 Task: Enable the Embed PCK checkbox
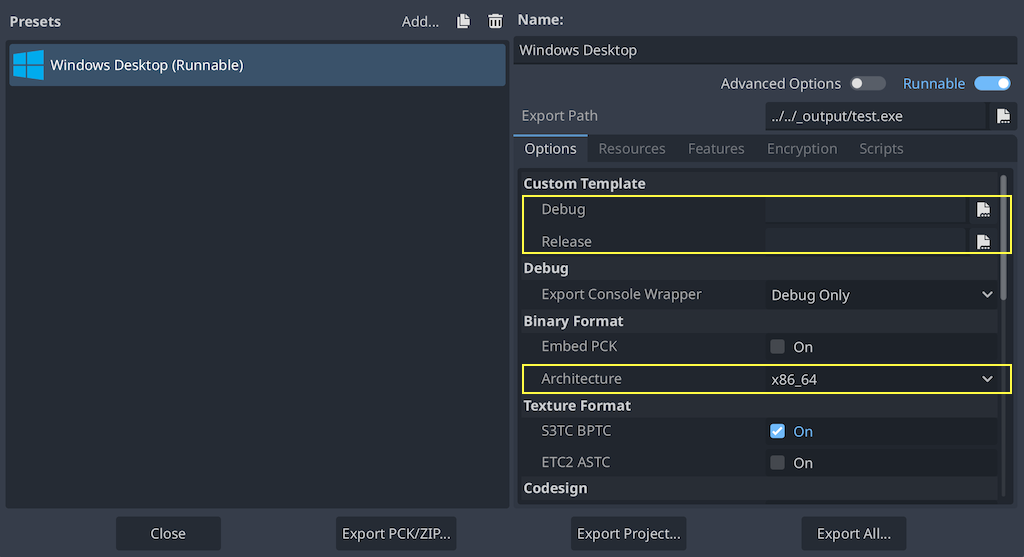pos(778,347)
